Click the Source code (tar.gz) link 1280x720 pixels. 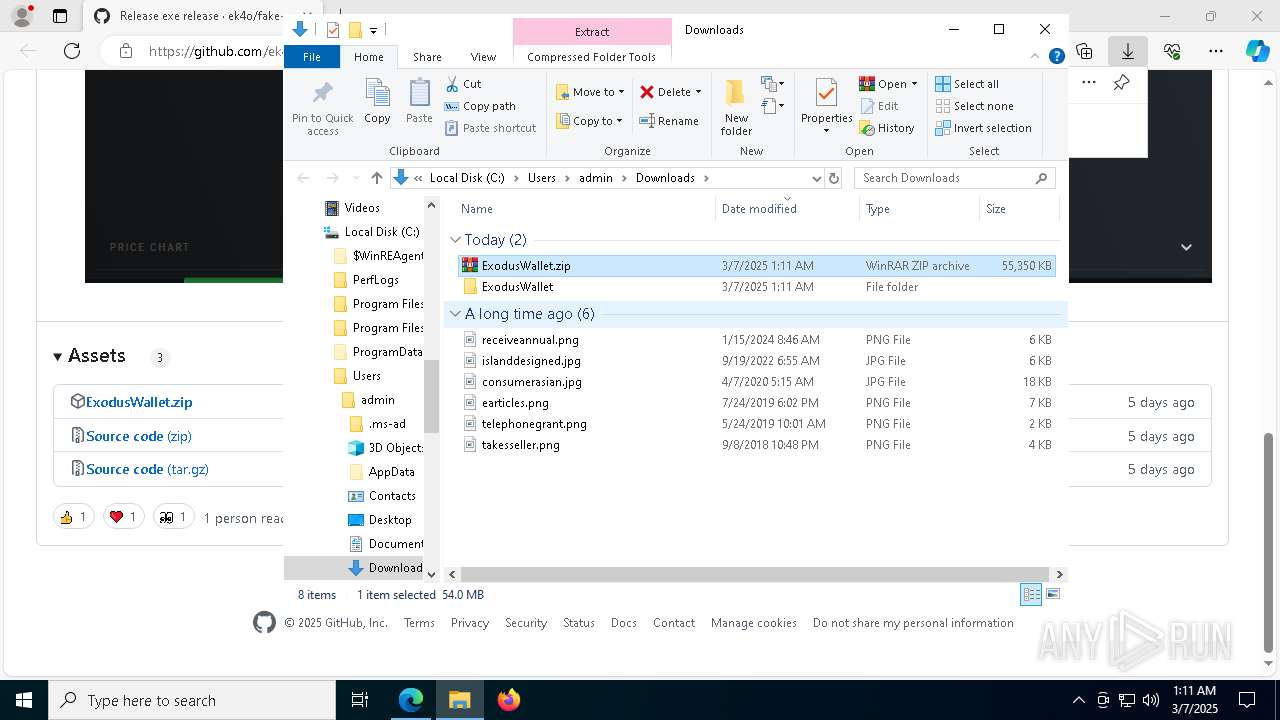coord(147,469)
